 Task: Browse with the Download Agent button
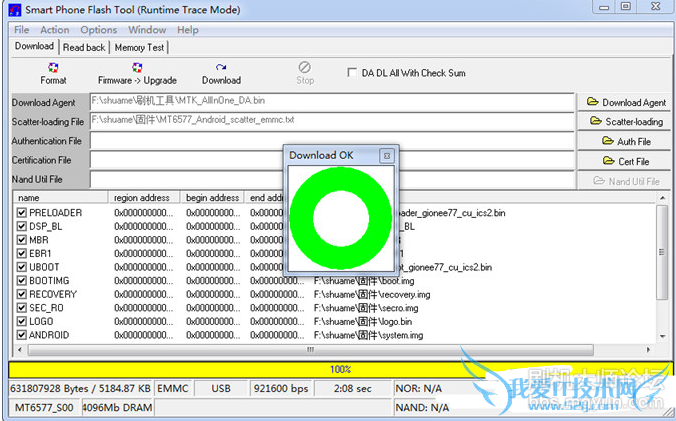tap(624, 103)
